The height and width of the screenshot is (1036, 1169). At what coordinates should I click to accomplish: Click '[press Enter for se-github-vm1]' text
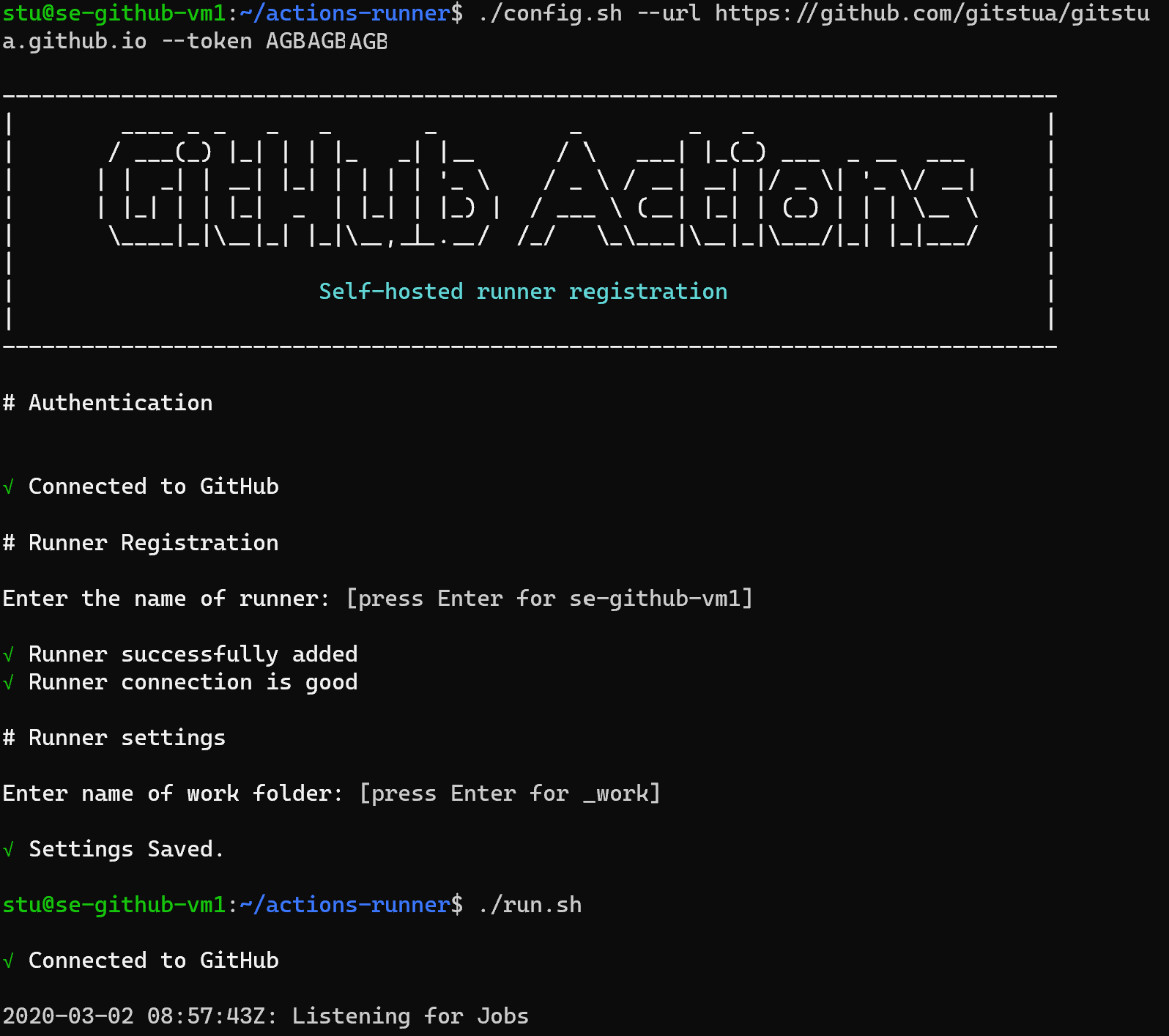click(549, 599)
